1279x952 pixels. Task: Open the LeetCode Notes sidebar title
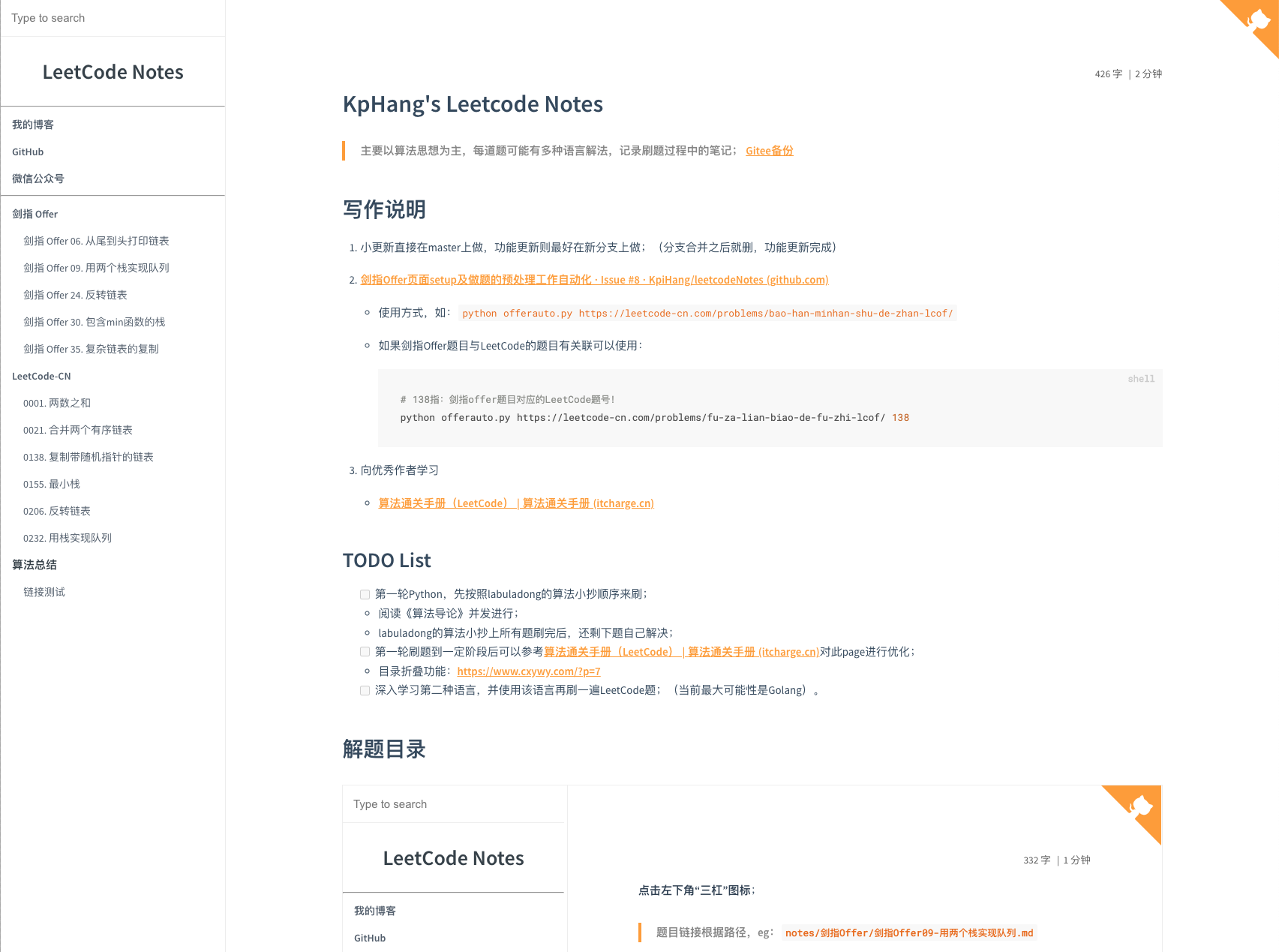tap(113, 72)
